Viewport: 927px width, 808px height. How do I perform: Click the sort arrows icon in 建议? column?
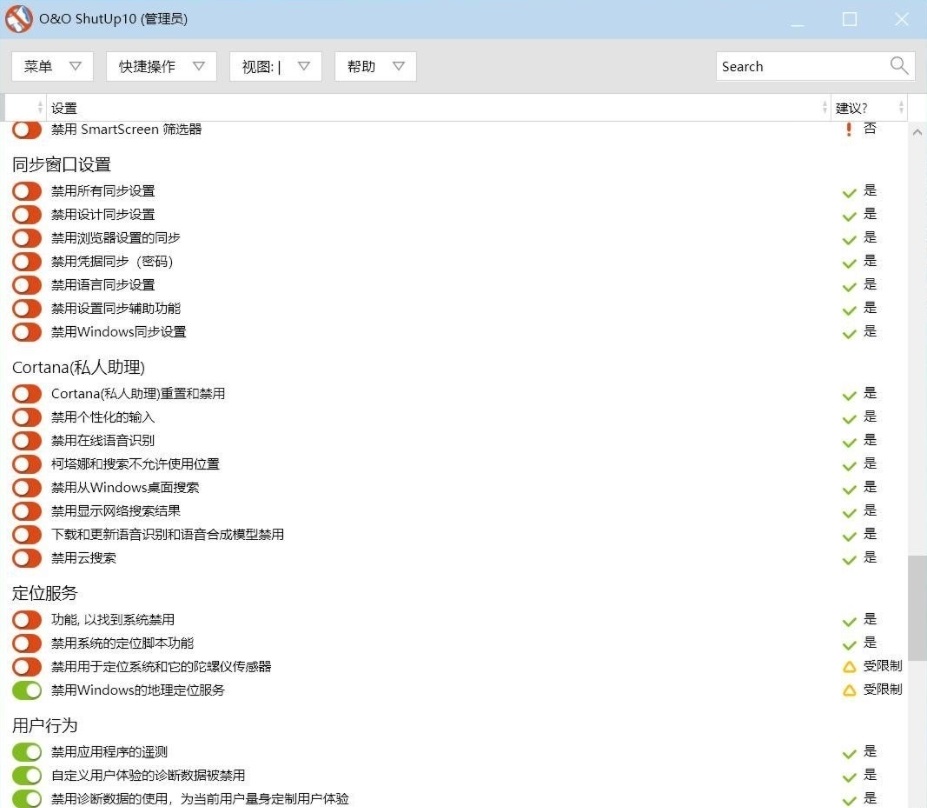901,108
